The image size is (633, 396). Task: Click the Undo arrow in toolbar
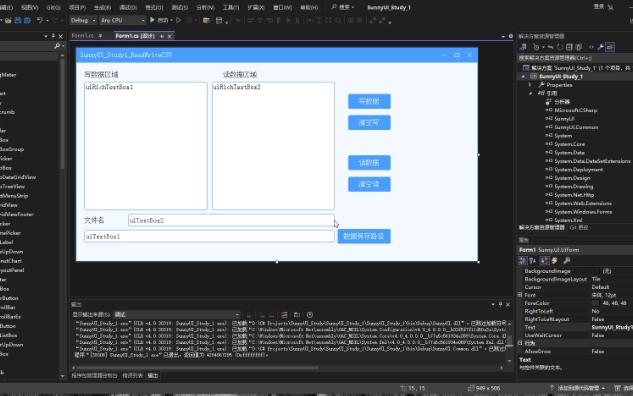coord(40,20)
